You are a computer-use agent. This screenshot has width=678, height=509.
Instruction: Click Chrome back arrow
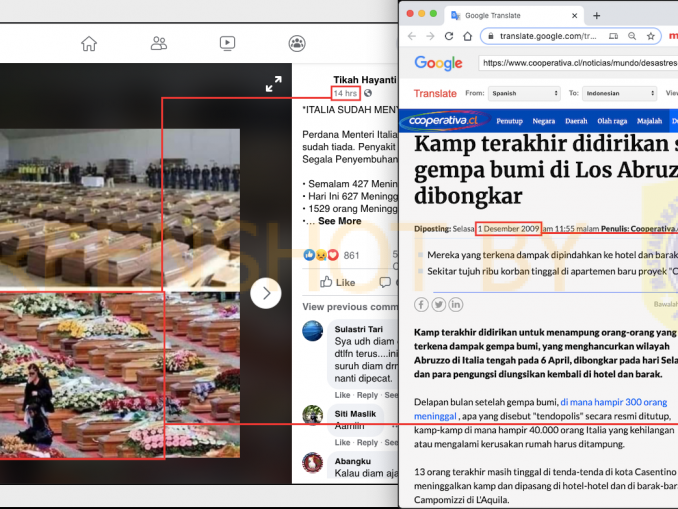coord(412,36)
